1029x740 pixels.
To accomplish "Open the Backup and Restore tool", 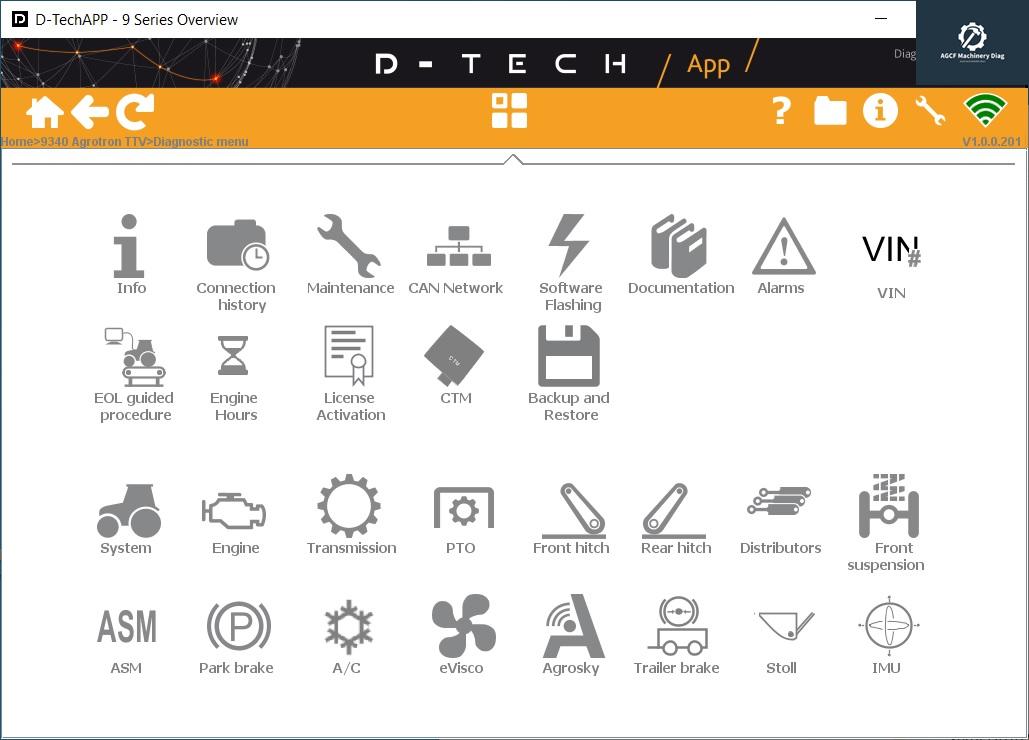I will click(x=570, y=355).
